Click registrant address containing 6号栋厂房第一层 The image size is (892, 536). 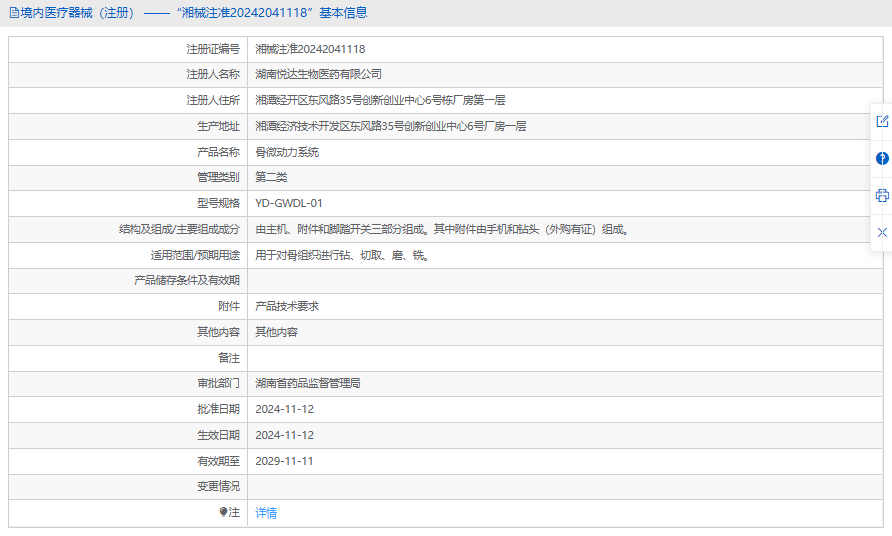(x=380, y=100)
